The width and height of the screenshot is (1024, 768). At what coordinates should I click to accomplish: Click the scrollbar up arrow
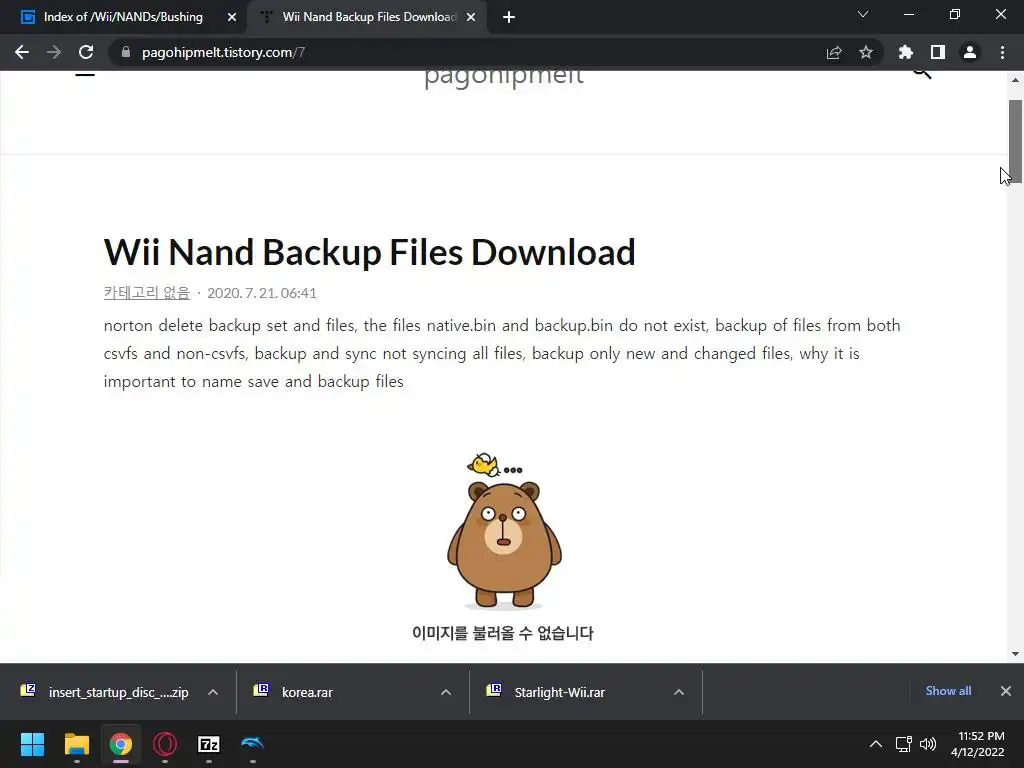click(1015, 80)
